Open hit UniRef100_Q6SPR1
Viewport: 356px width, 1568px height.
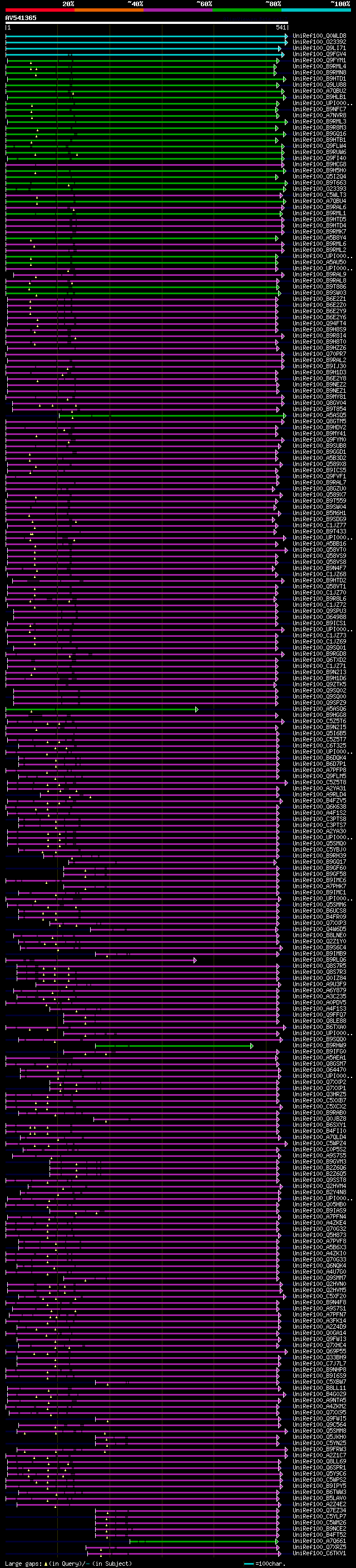(319, 1467)
